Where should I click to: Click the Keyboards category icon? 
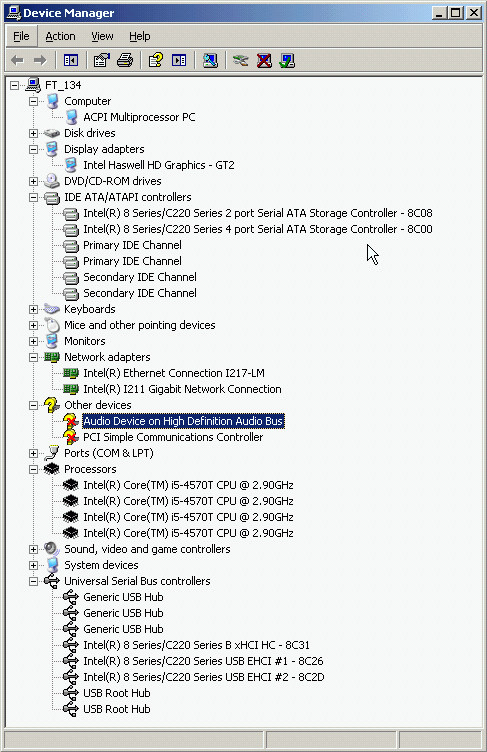tap(52, 309)
